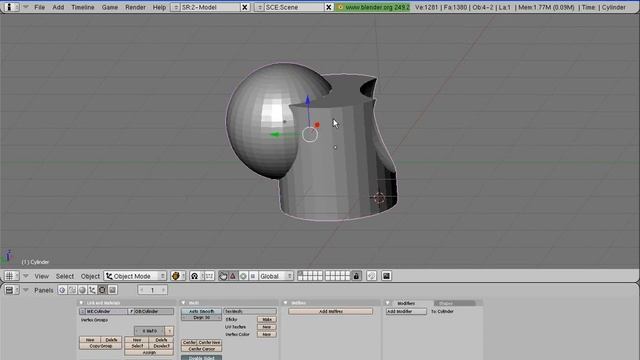Click the material Select button

[x=137, y=346]
